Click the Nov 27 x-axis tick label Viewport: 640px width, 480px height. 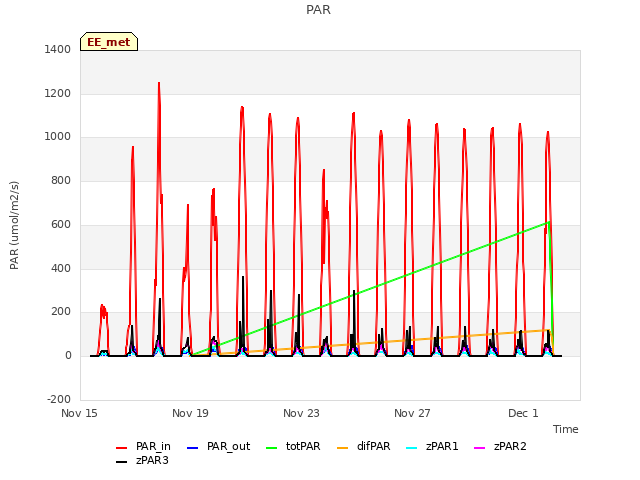pyautogui.click(x=412, y=413)
